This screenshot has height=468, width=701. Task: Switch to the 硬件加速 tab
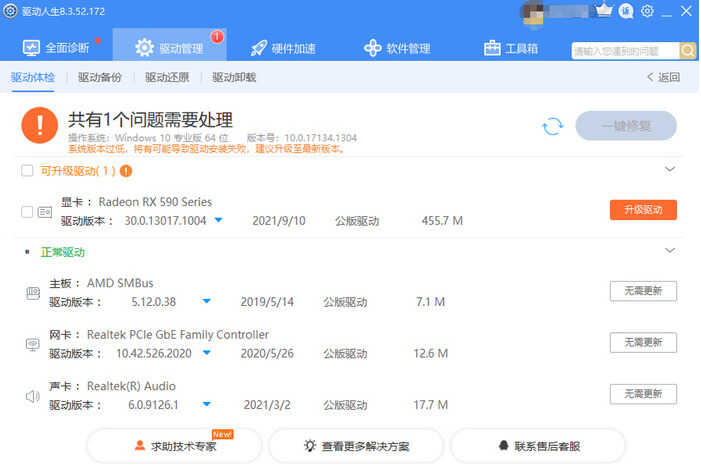[x=283, y=48]
